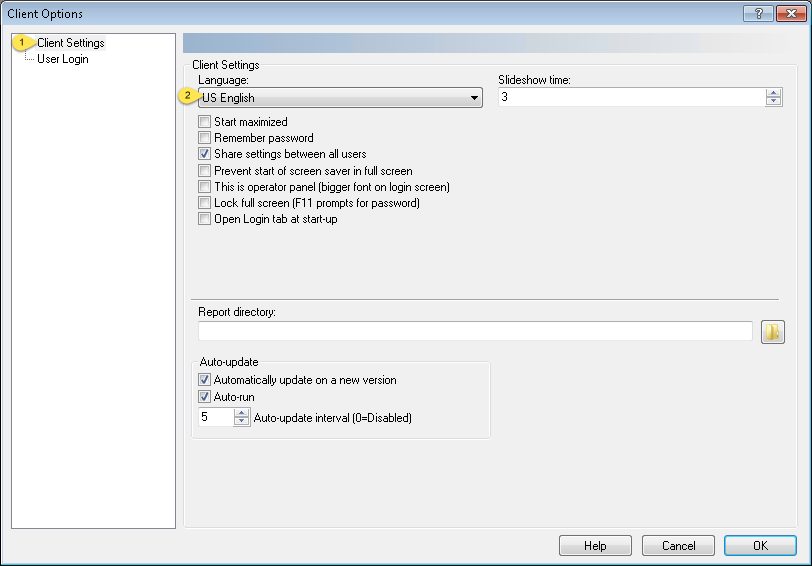812x566 pixels.
Task: Click into the Report directory text field
Action: click(x=475, y=331)
